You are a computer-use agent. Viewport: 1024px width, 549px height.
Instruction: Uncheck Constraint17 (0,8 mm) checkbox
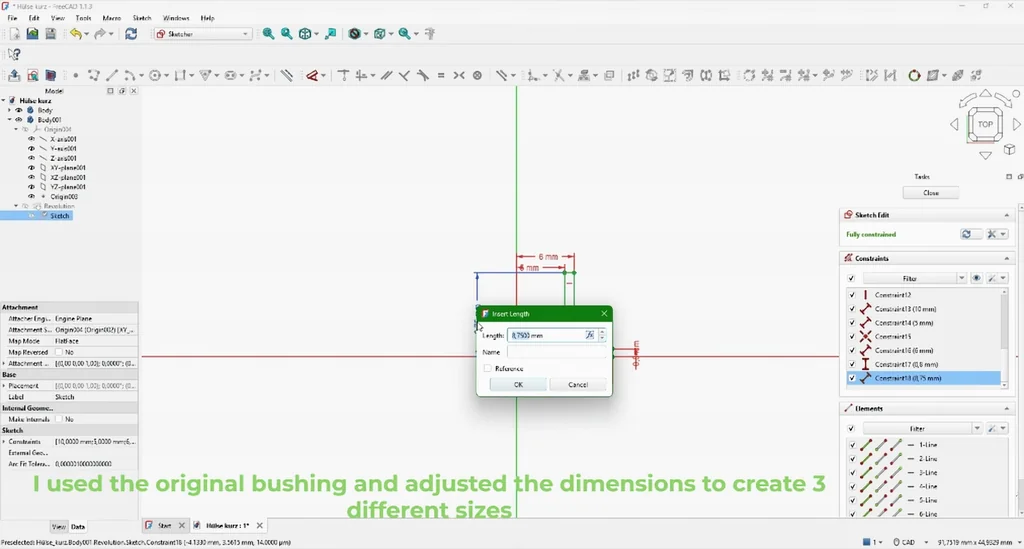point(852,364)
